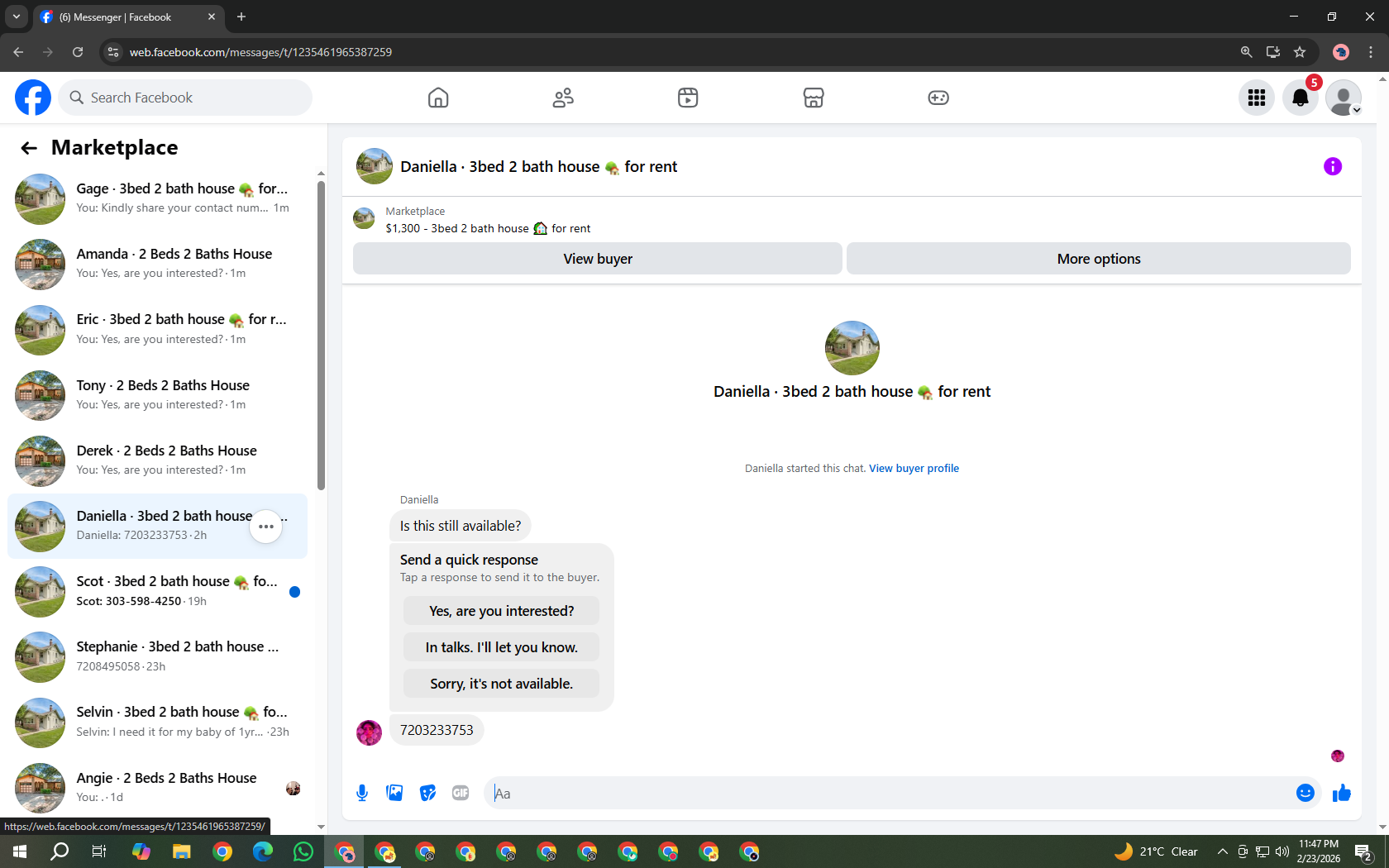Click the View buyer button
This screenshot has height=868, width=1389.
point(598,259)
